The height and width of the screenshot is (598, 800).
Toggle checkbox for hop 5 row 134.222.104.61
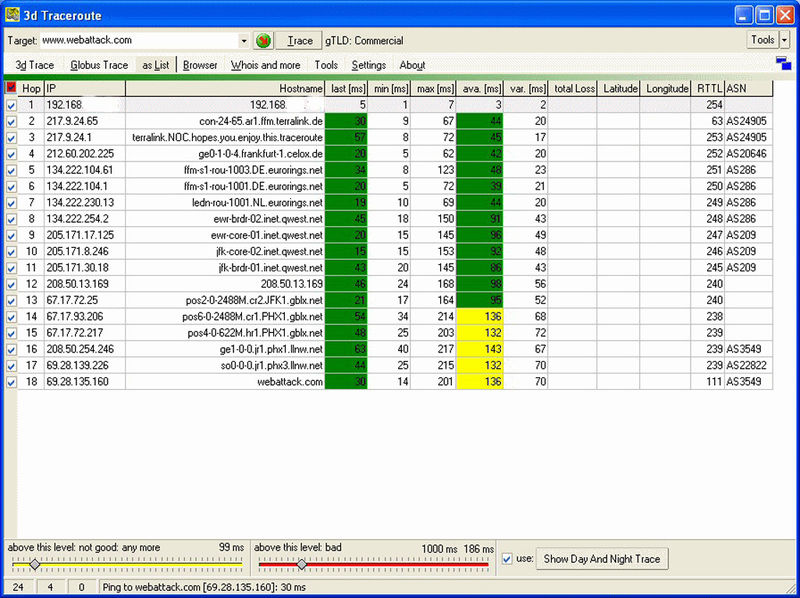tap(11, 170)
